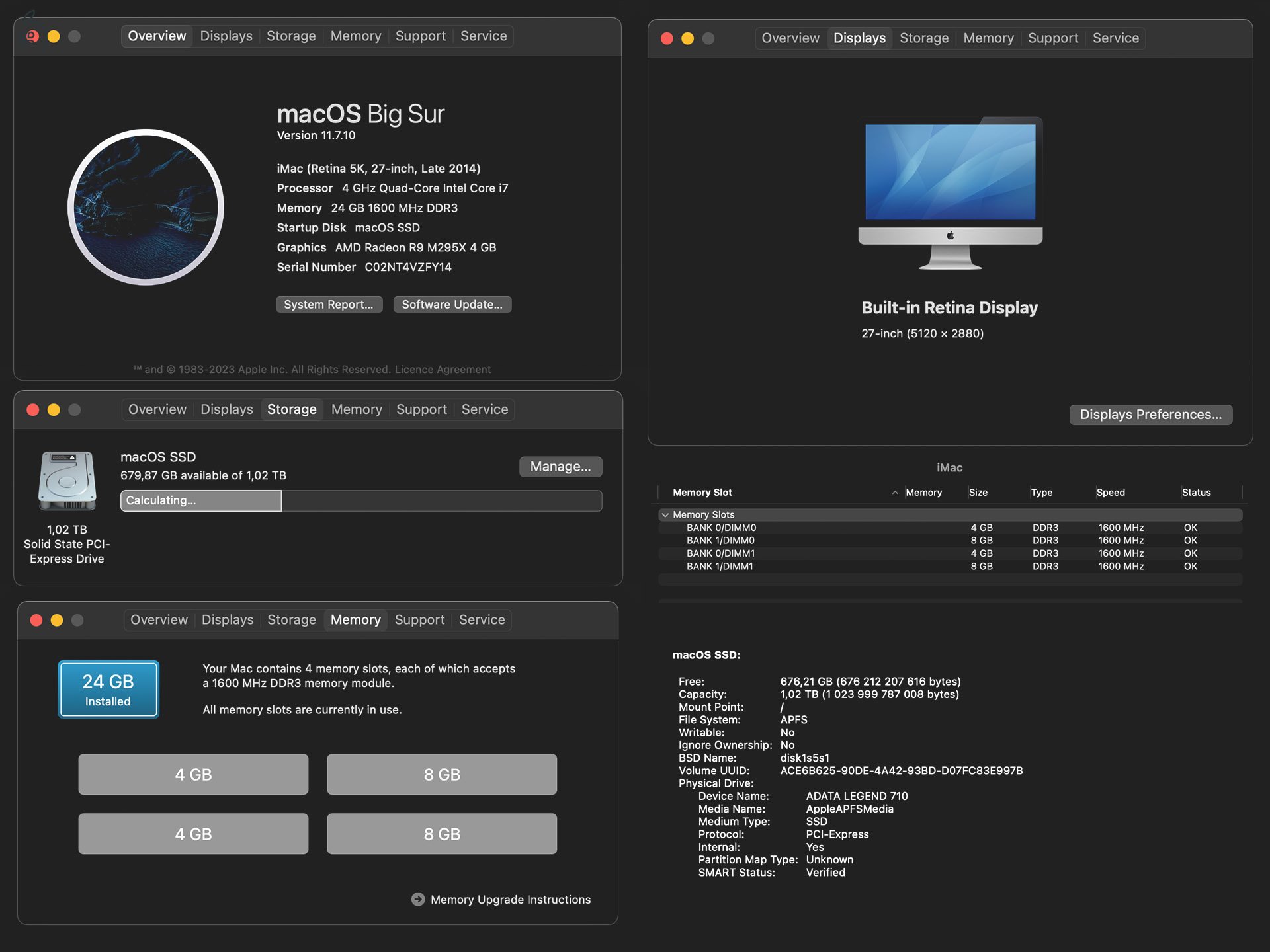Collapse the Memory Slots tree
Screen dimensions: 1270x952
tap(664, 514)
